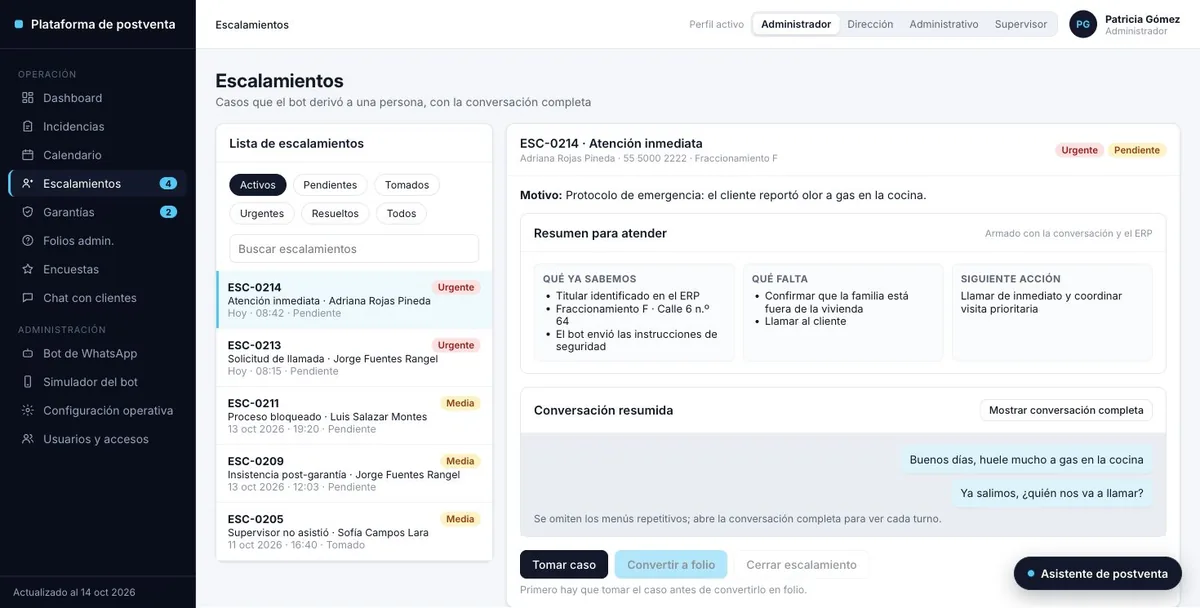Navigate to Folios admin.
The width and height of the screenshot is (1200, 608).
97,241
